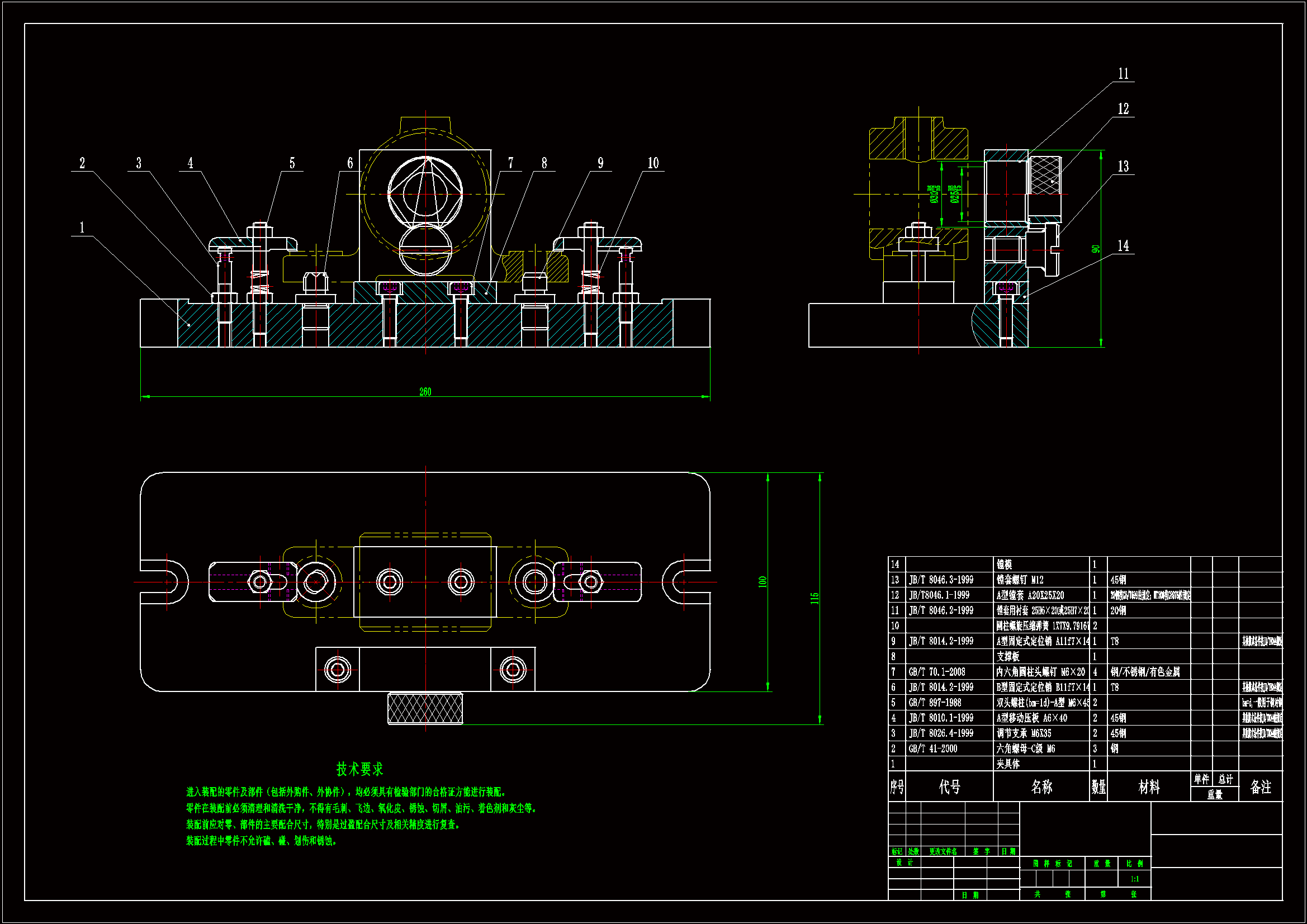Select balloon number 1 in the front view
This screenshot has width=1307, height=924.
pyautogui.click(x=82, y=228)
